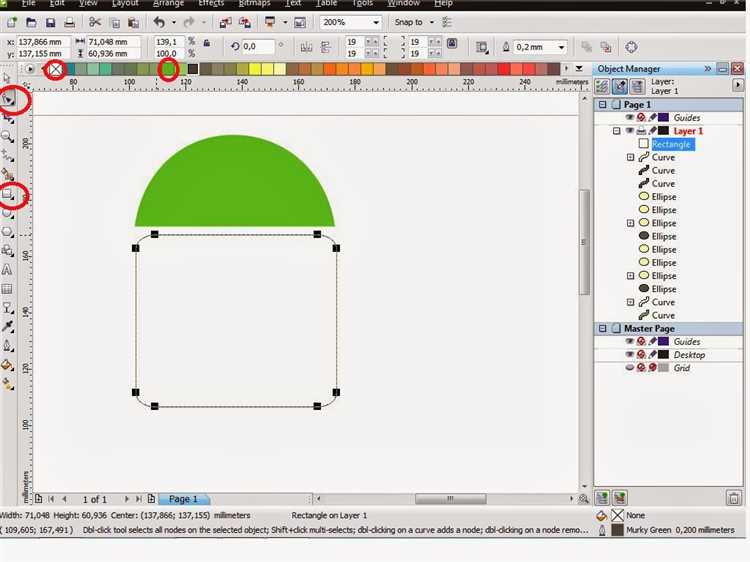Click the Save floppy disk icon

(x=50, y=22)
